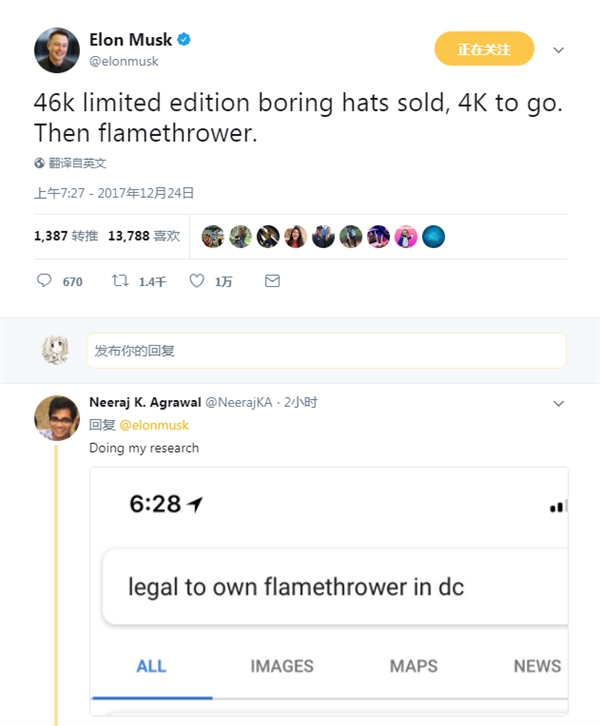Click the blue verified badge
The width and height of the screenshot is (600, 726).
tap(184, 40)
